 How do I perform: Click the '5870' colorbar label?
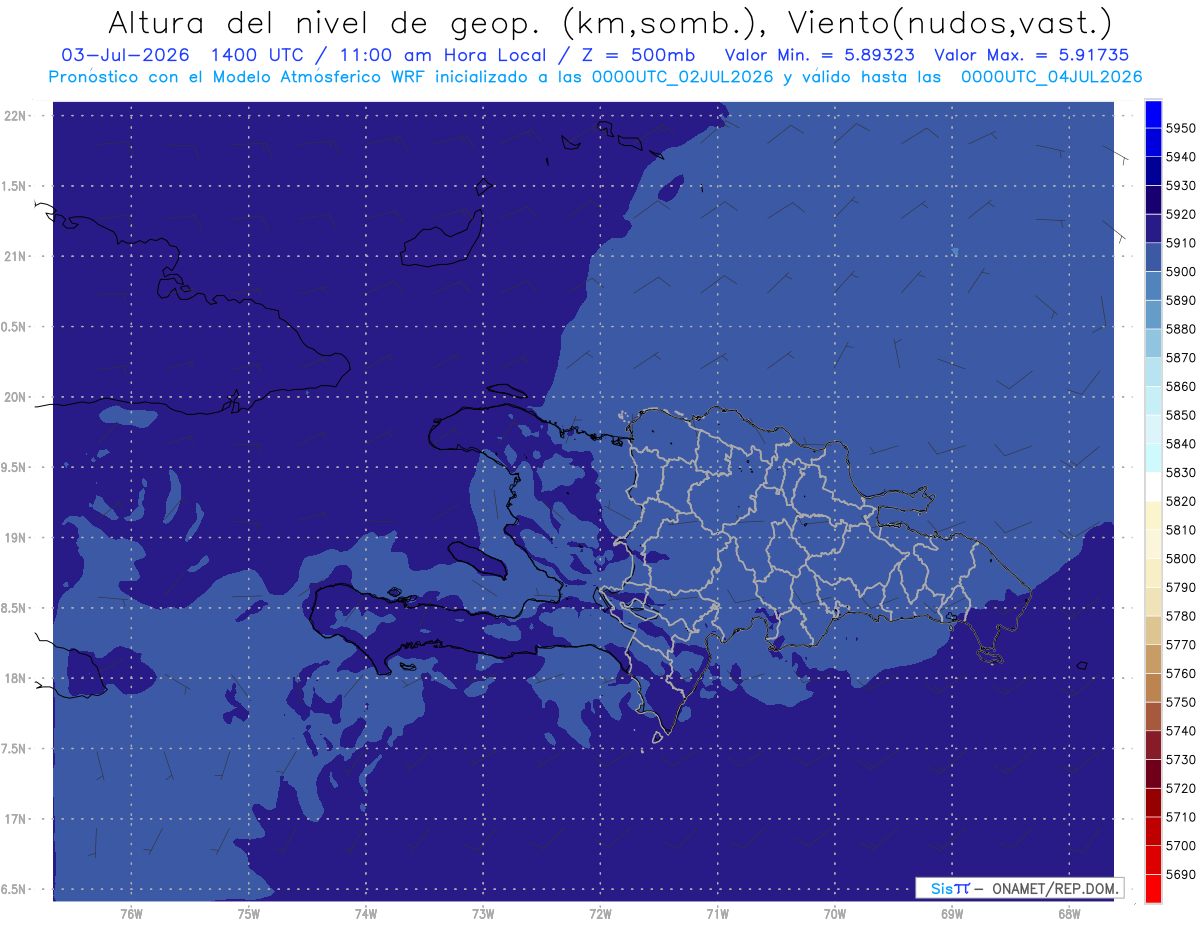tap(1181, 358)
